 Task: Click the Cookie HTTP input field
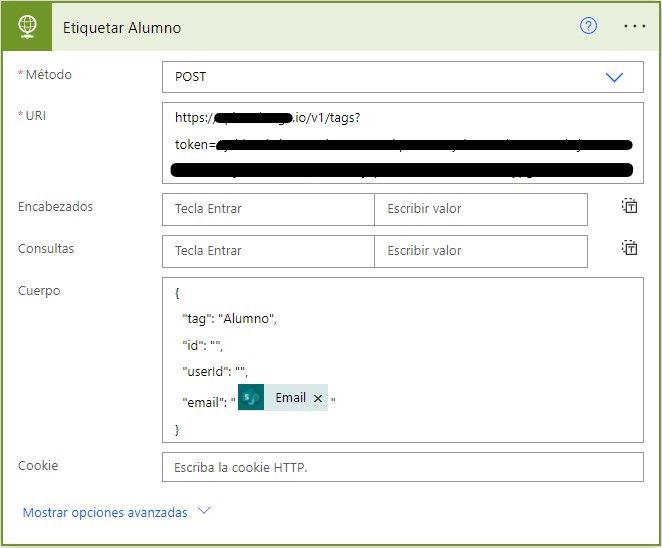(x=403, y=467)
